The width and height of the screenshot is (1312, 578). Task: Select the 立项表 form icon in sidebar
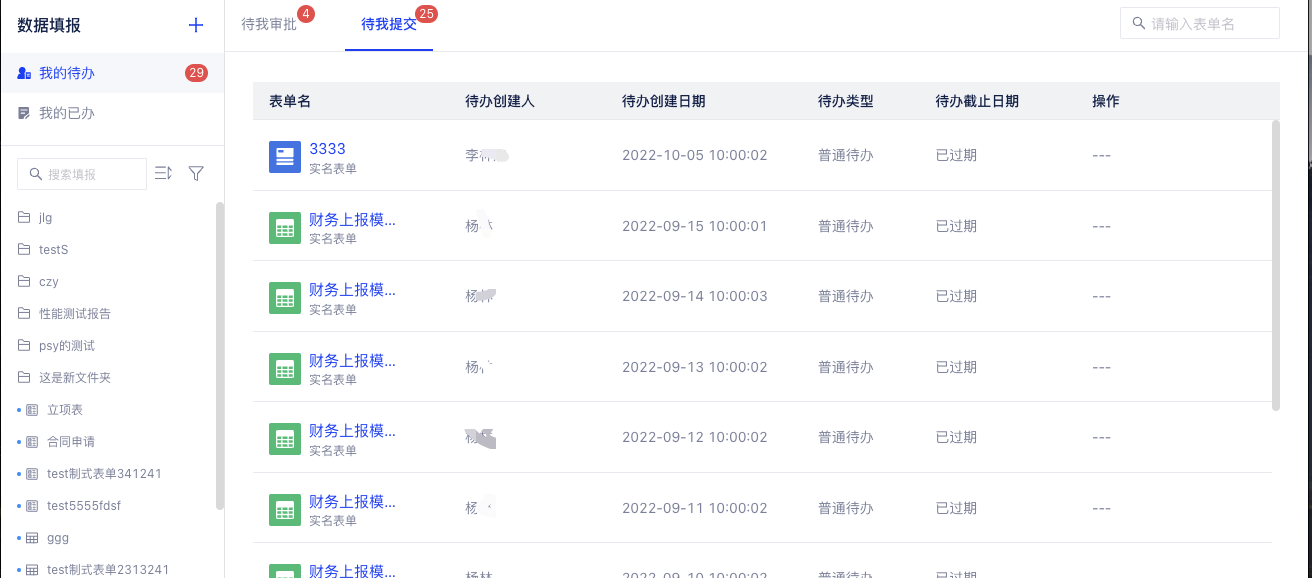pos(32,410)
